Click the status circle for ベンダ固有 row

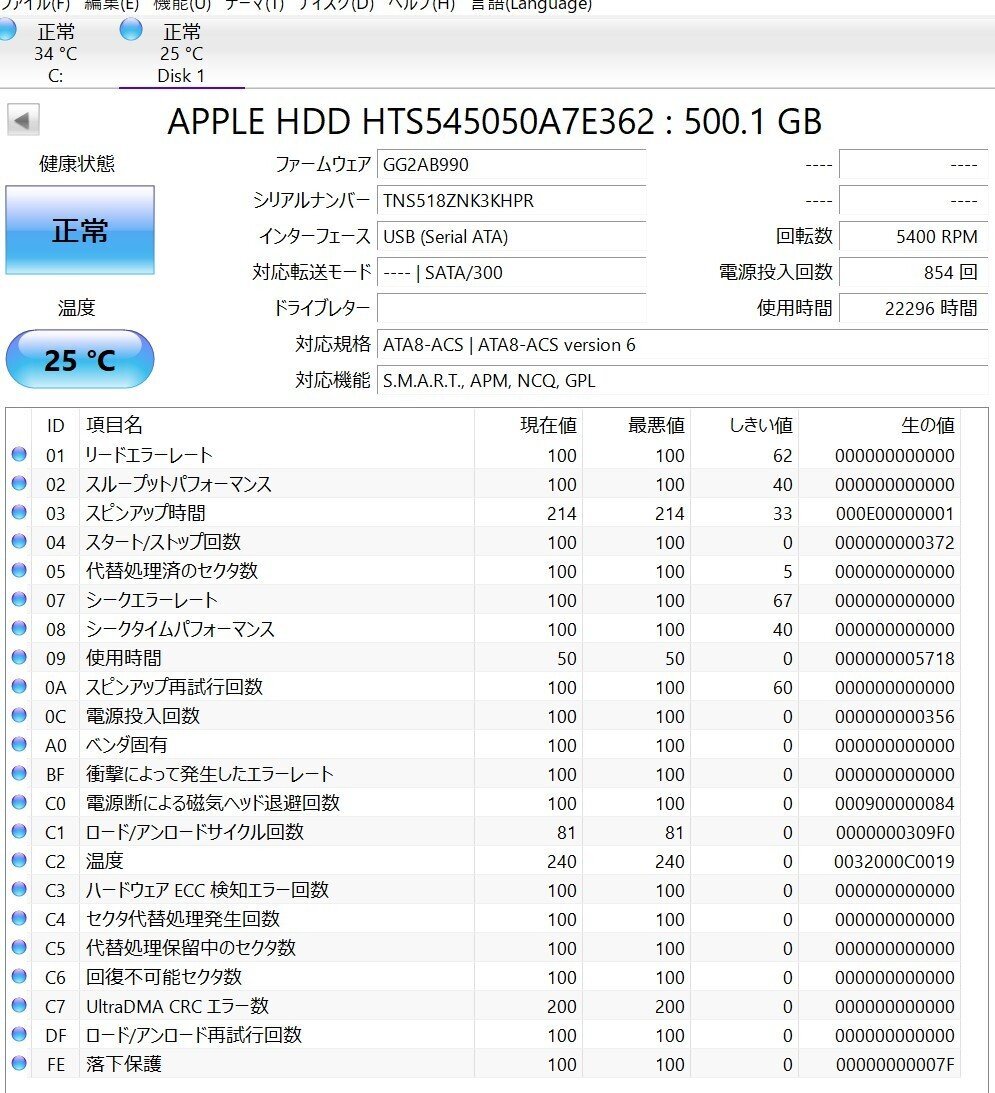point(19,744)
